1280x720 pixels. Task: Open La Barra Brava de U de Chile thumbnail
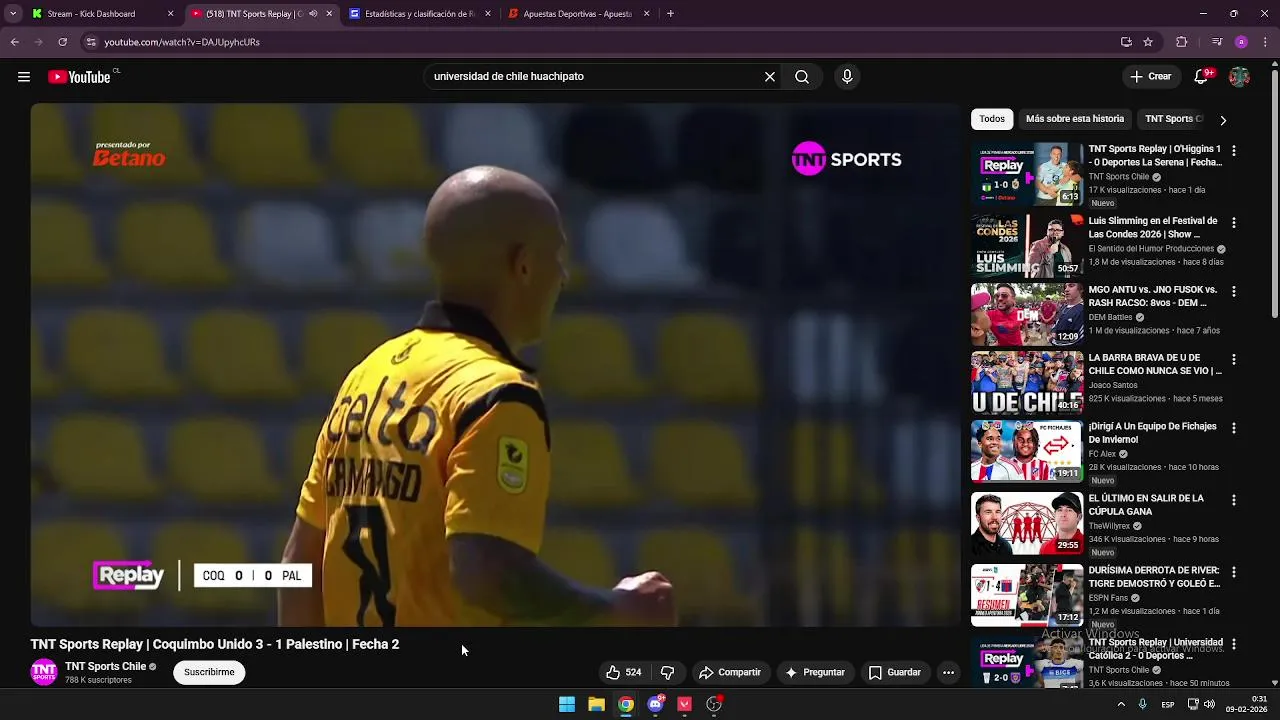pos(1027,382)
